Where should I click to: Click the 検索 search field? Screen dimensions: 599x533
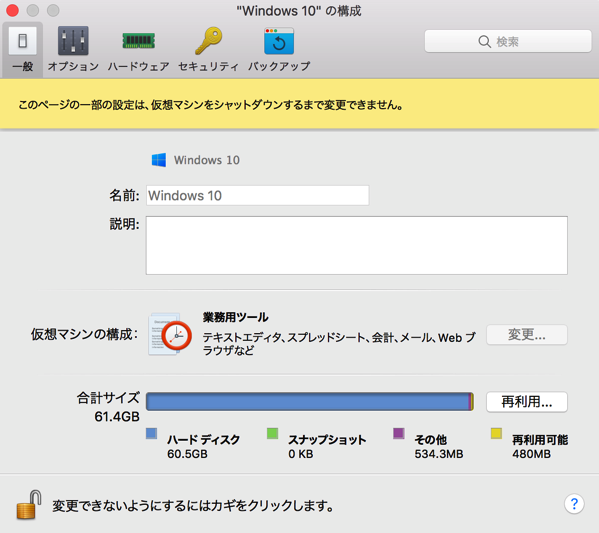pos(508,41)
